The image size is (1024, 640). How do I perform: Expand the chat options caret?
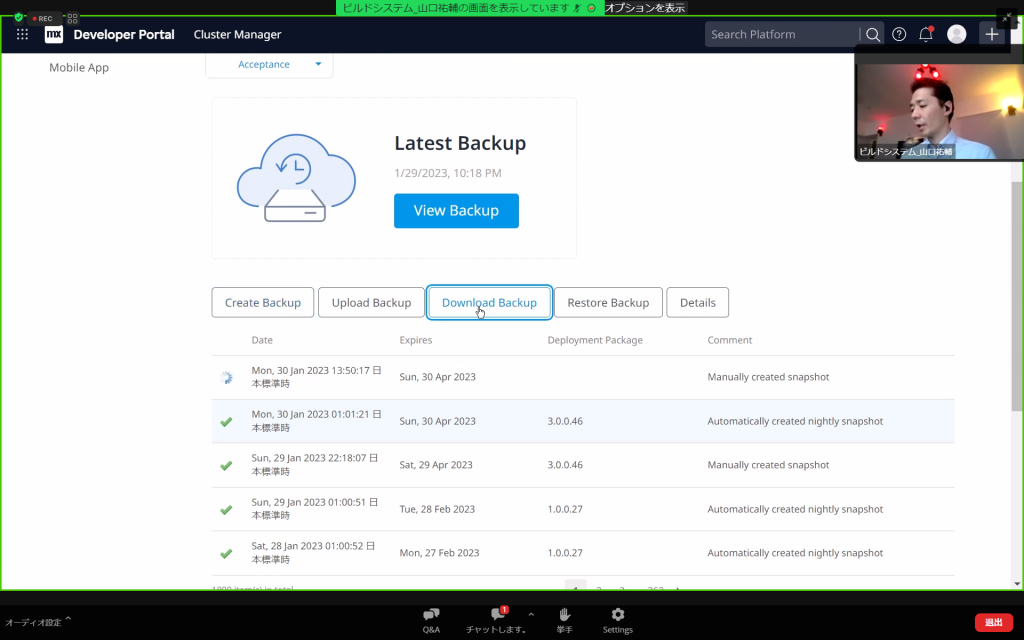pos(531,614)
